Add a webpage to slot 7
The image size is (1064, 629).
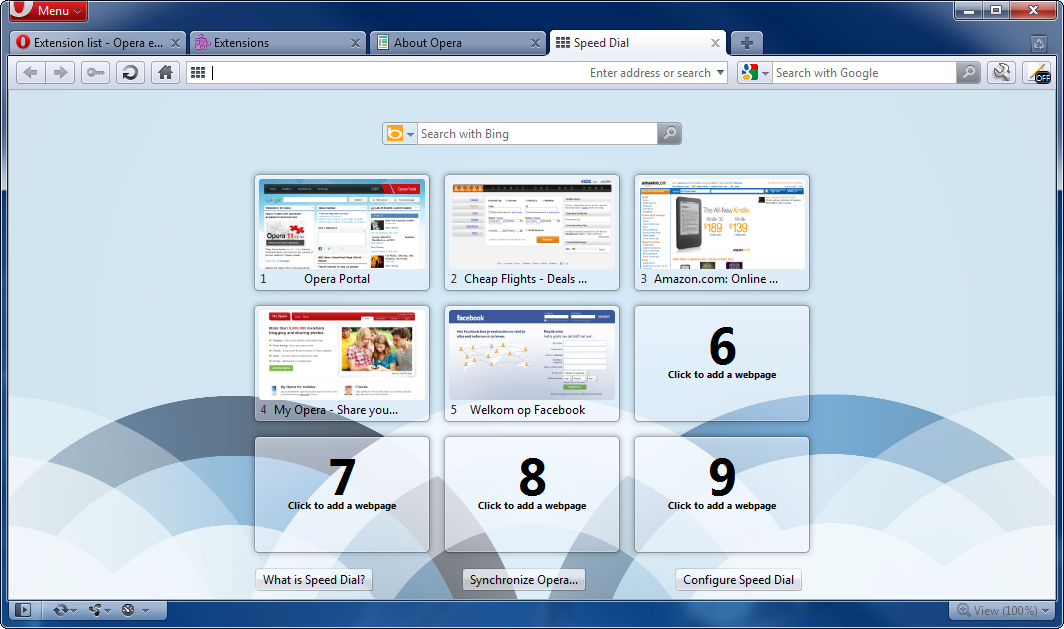click(342, 495)
